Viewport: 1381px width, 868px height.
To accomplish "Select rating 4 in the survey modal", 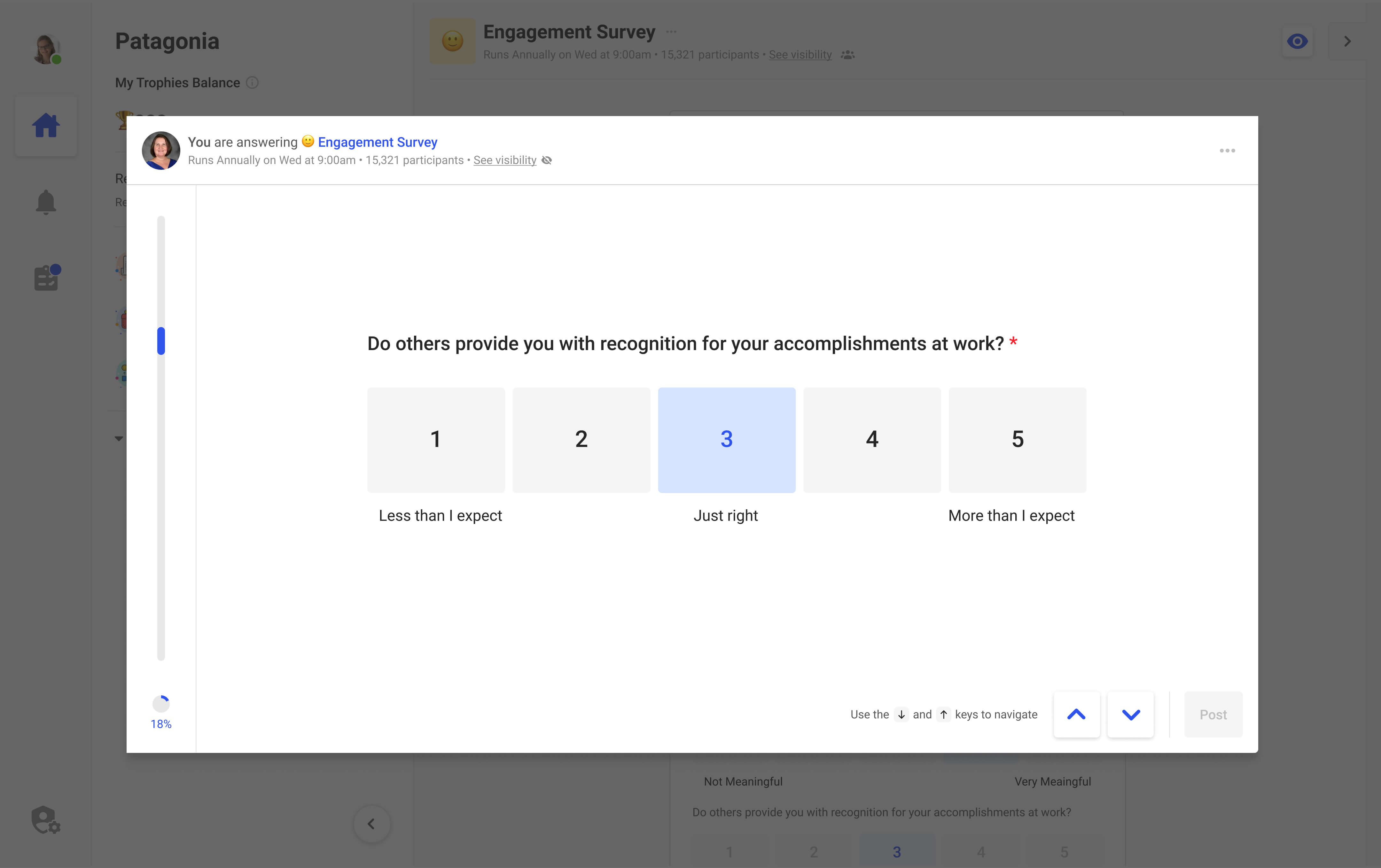I will pos(872,440).
